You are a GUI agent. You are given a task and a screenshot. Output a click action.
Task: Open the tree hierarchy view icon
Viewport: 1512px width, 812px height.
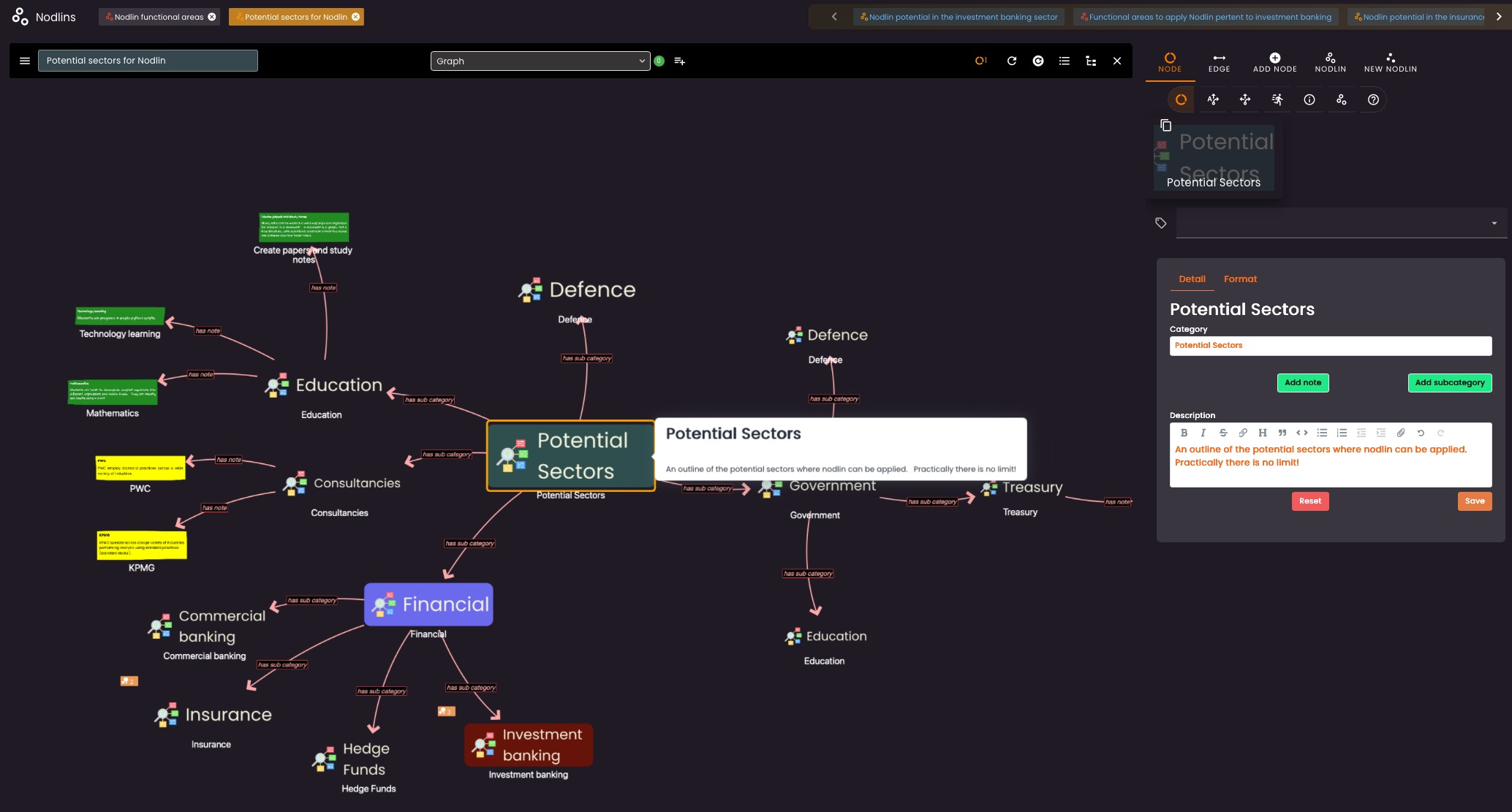pyautogui.click(x=1091, y=61)
